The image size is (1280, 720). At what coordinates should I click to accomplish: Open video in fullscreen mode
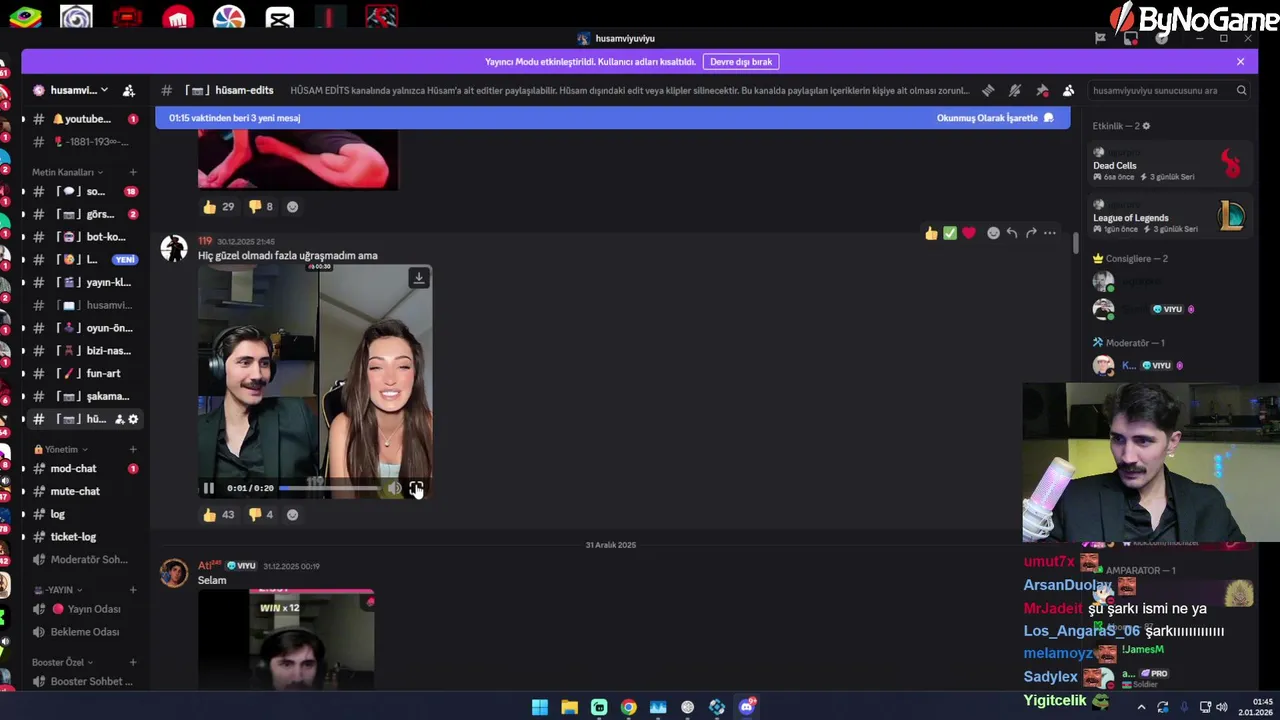coord(416,488)
